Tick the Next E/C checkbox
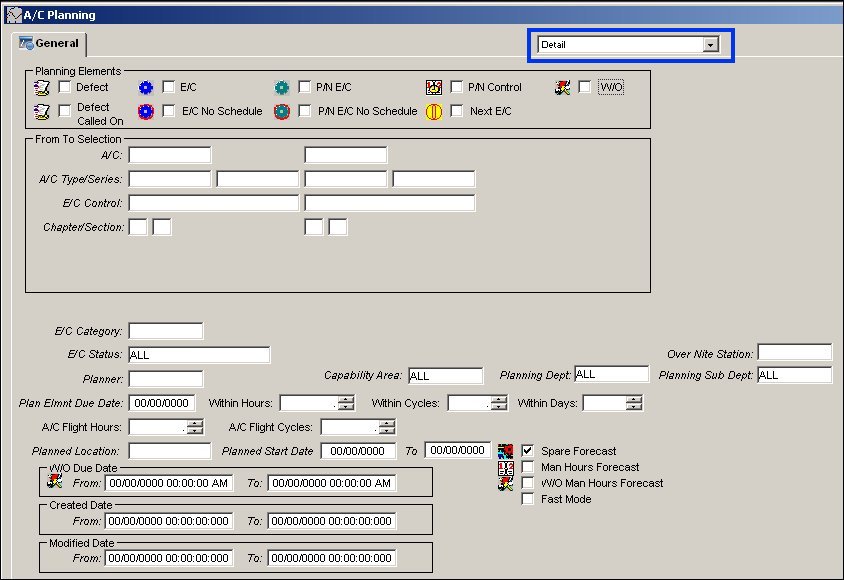Viewport: 844px width, 580px height. (456, 111)
